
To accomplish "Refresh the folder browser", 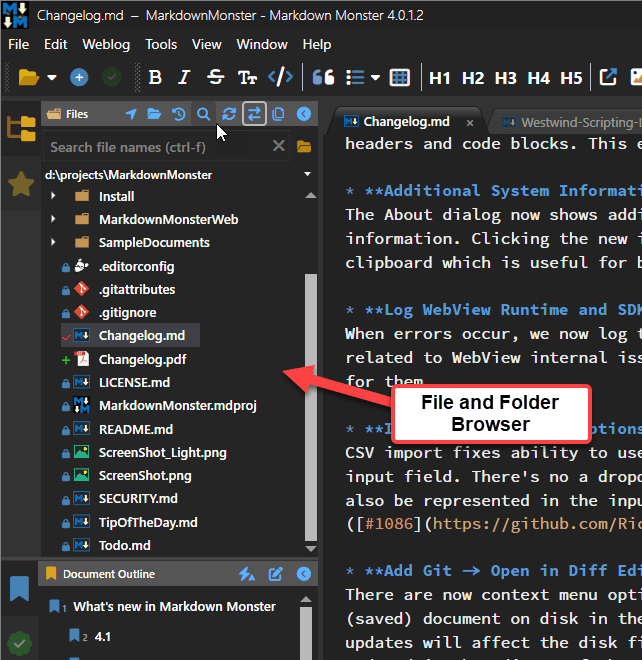I will (x=229, y=114).
